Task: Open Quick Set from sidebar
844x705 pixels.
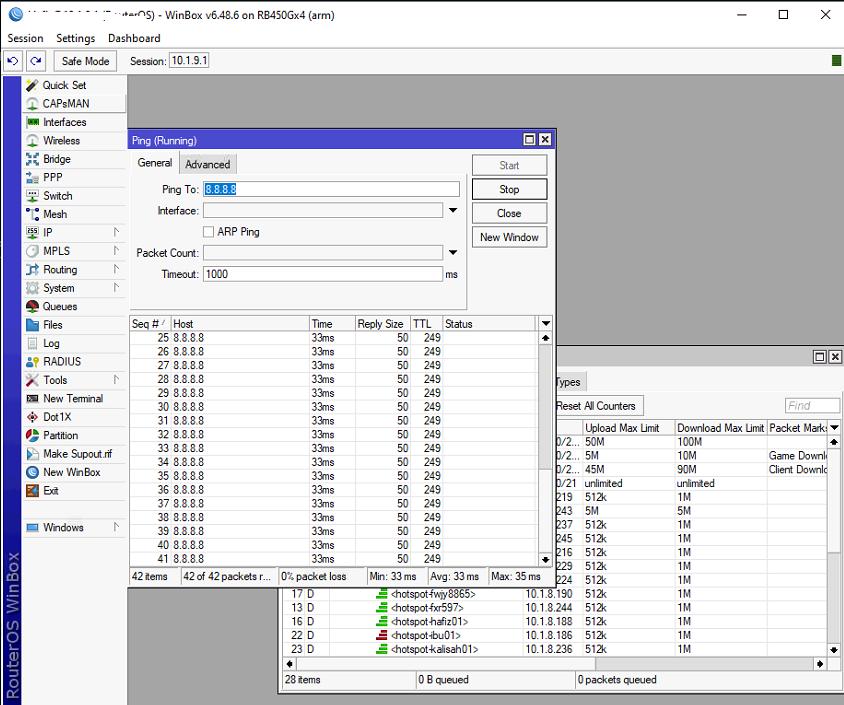Action: coord(64,85)
